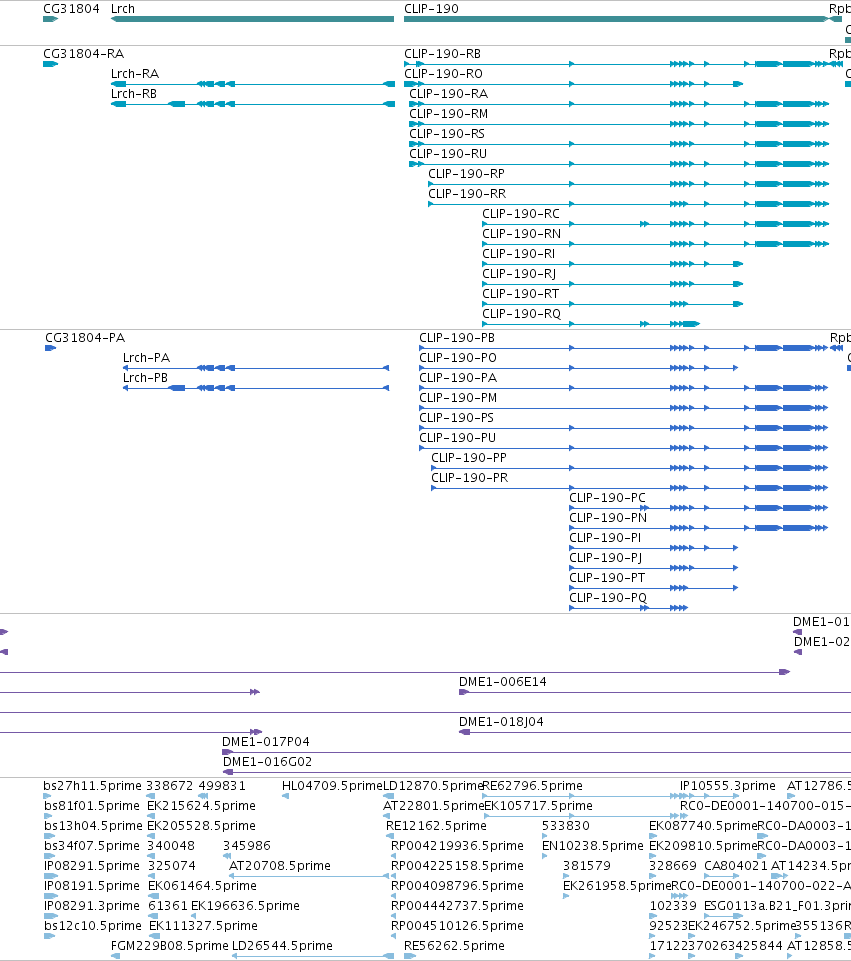Screen dimensions: 851x961
Task: Select clone label DME1-006E14
Action: pos(503,682)
